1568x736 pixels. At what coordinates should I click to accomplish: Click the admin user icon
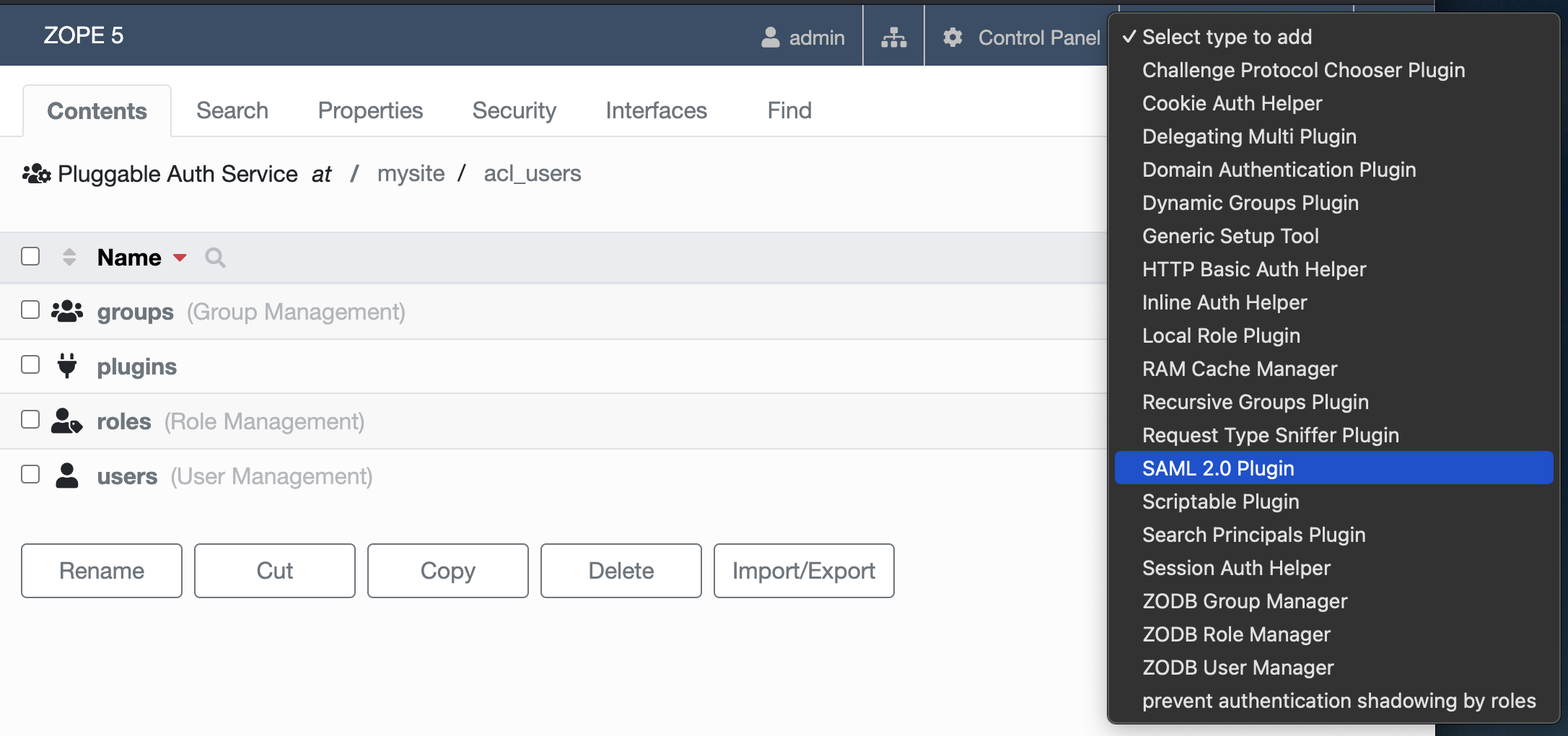coord(771,37)
